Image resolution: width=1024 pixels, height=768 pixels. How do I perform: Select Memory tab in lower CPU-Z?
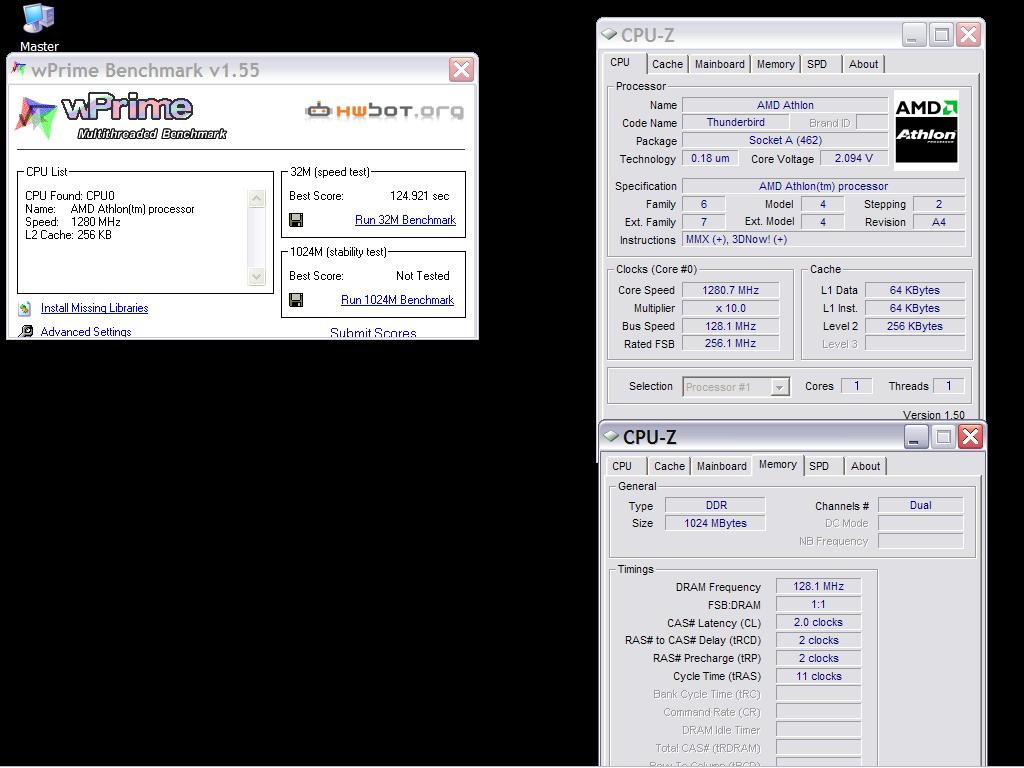coord(778,465)
